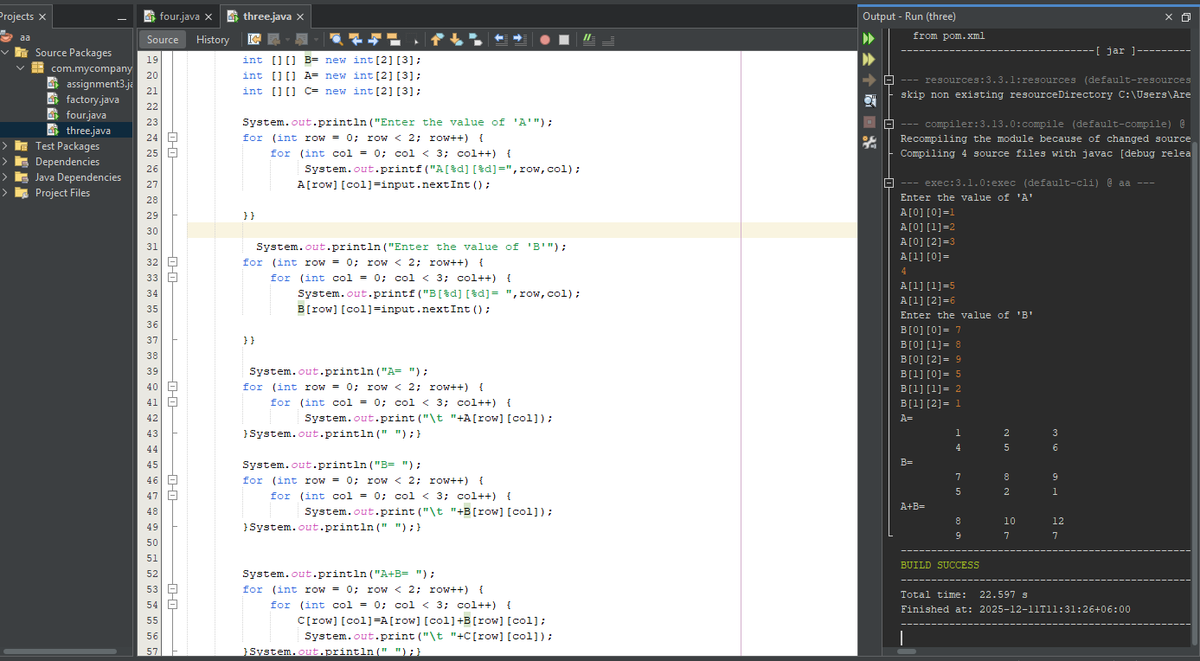
Task: Click green Re-run icon in Output
Action: [x=869, y=39]
